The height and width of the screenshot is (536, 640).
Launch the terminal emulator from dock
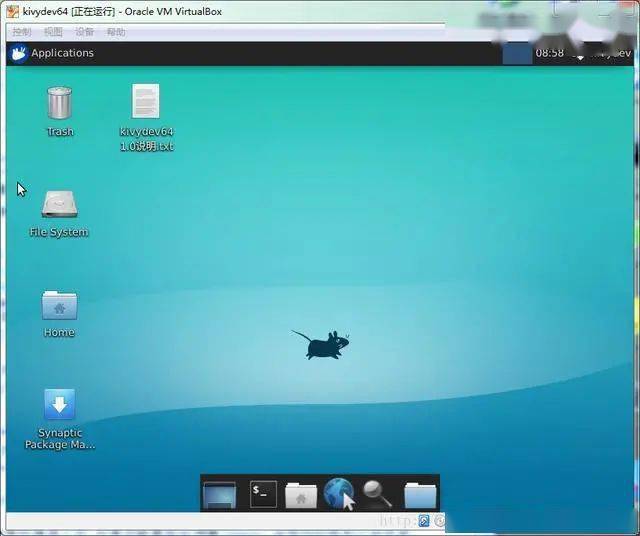pyautogui.click(x=263, y=494)
